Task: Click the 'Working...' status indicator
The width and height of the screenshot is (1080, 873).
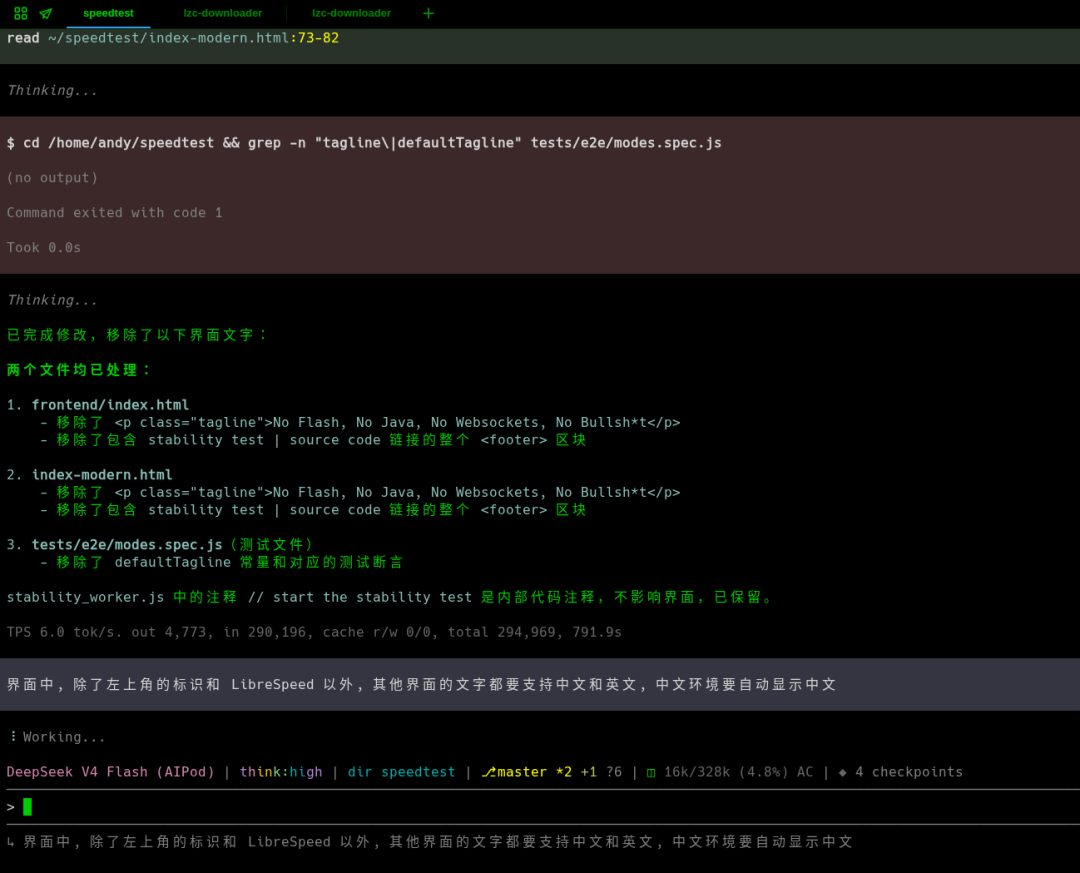Action: [x=57, y=737]
